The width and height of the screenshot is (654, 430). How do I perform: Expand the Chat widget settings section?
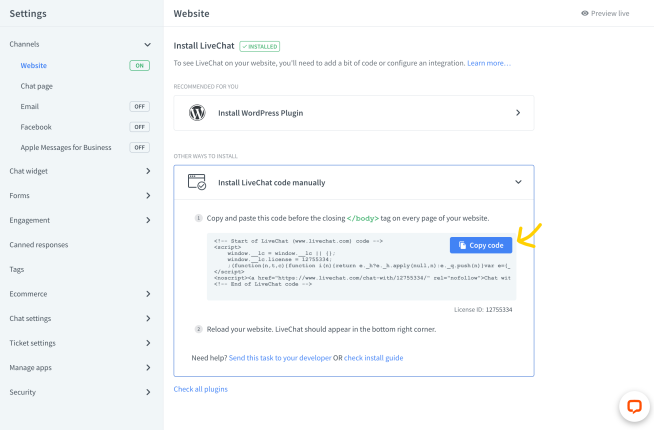80,171
